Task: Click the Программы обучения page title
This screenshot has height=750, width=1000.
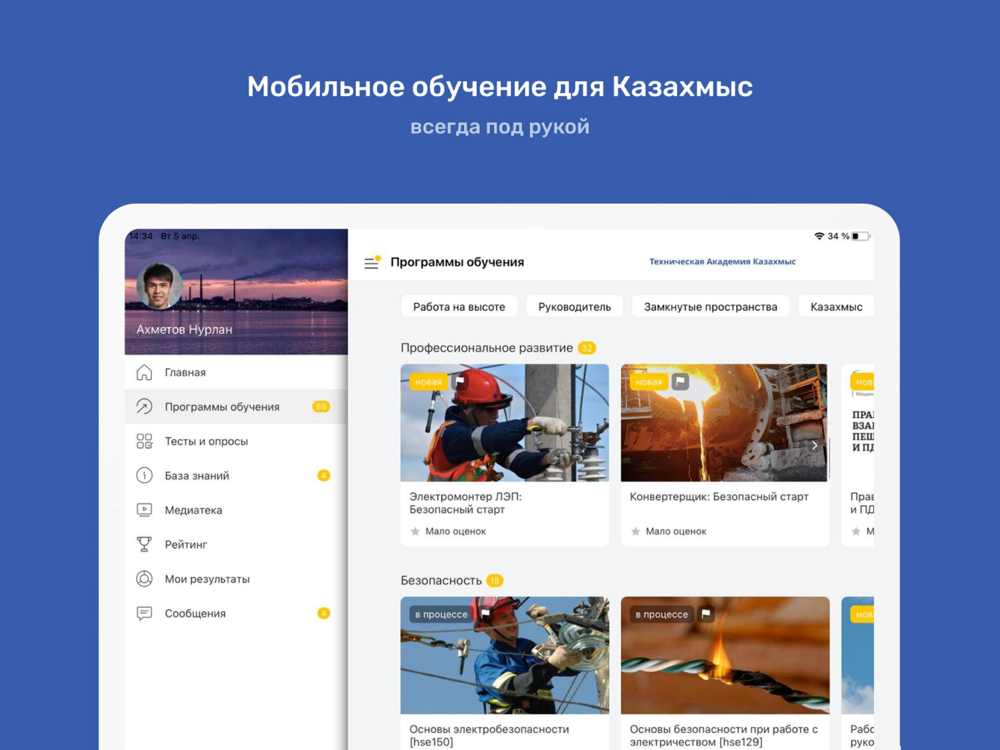Action: click(x=457, y=262)
